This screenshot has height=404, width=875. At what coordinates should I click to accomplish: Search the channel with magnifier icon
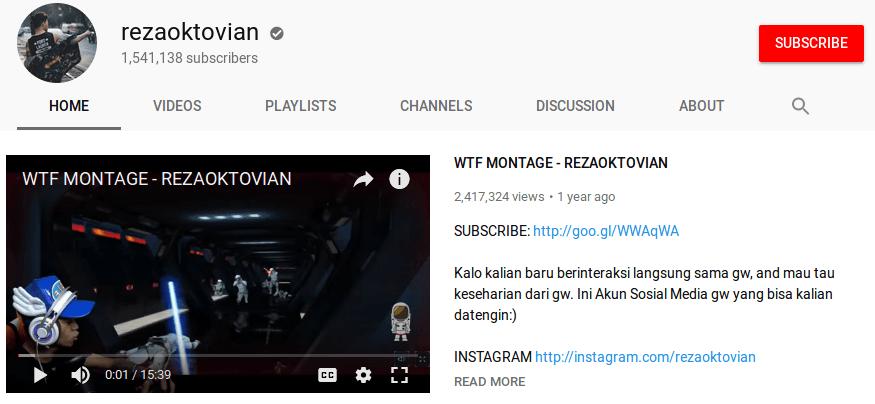click(x=800, y=106)
